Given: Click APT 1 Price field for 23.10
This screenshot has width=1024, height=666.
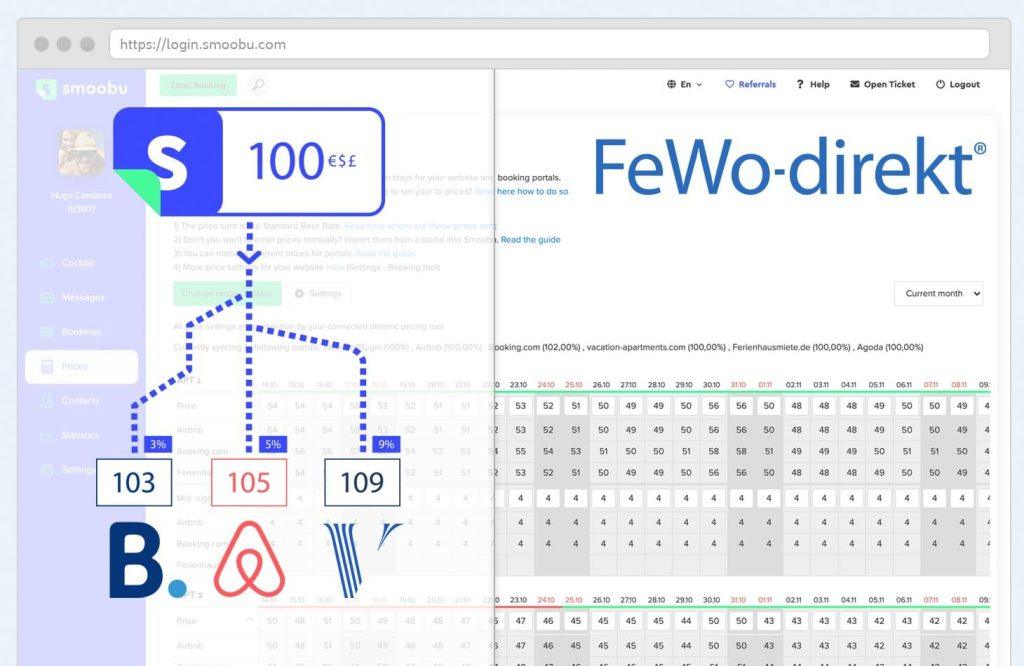Looking at the screenshot, I should (520, 405).
